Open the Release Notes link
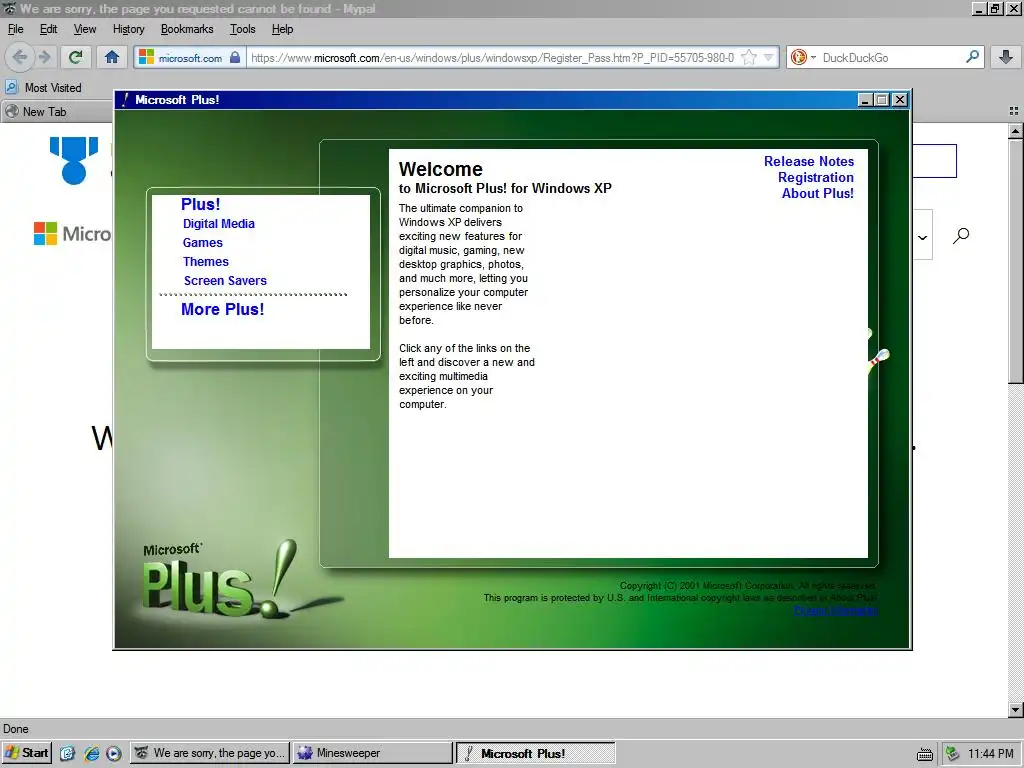 pos(808,161)
